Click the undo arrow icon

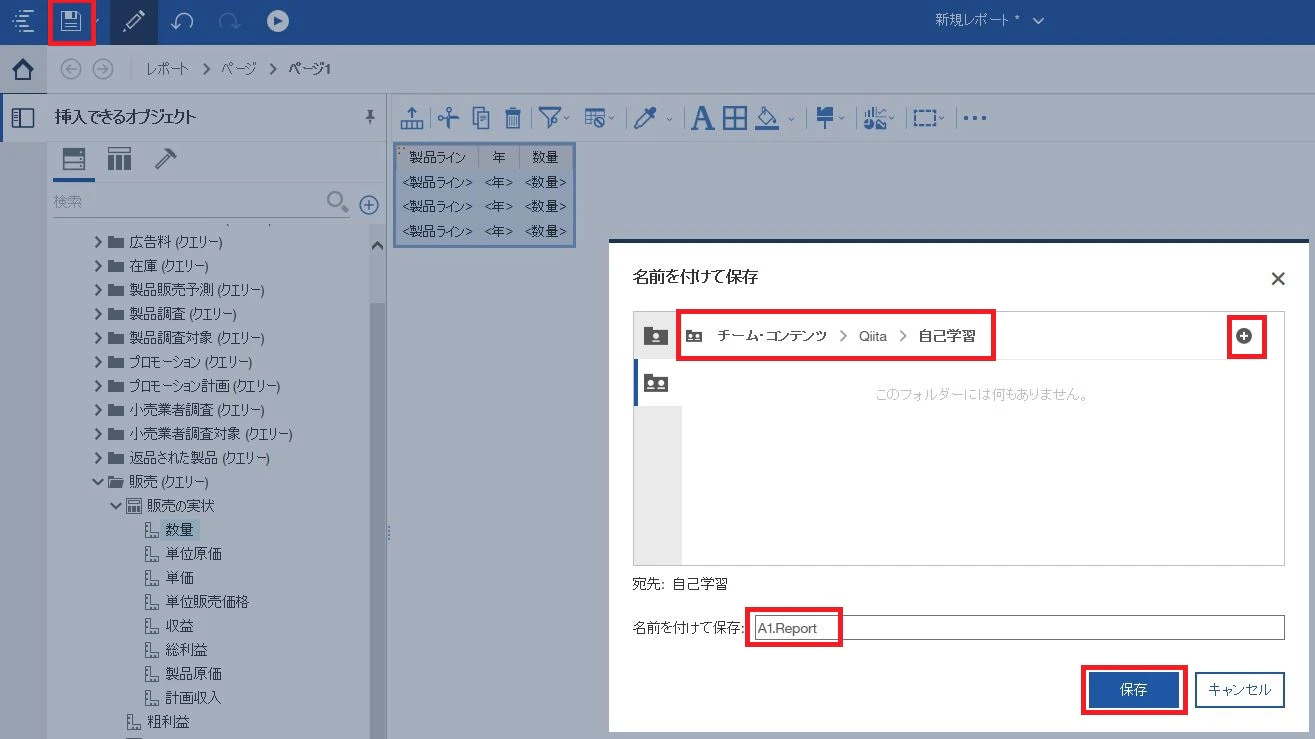pos(181,21)
